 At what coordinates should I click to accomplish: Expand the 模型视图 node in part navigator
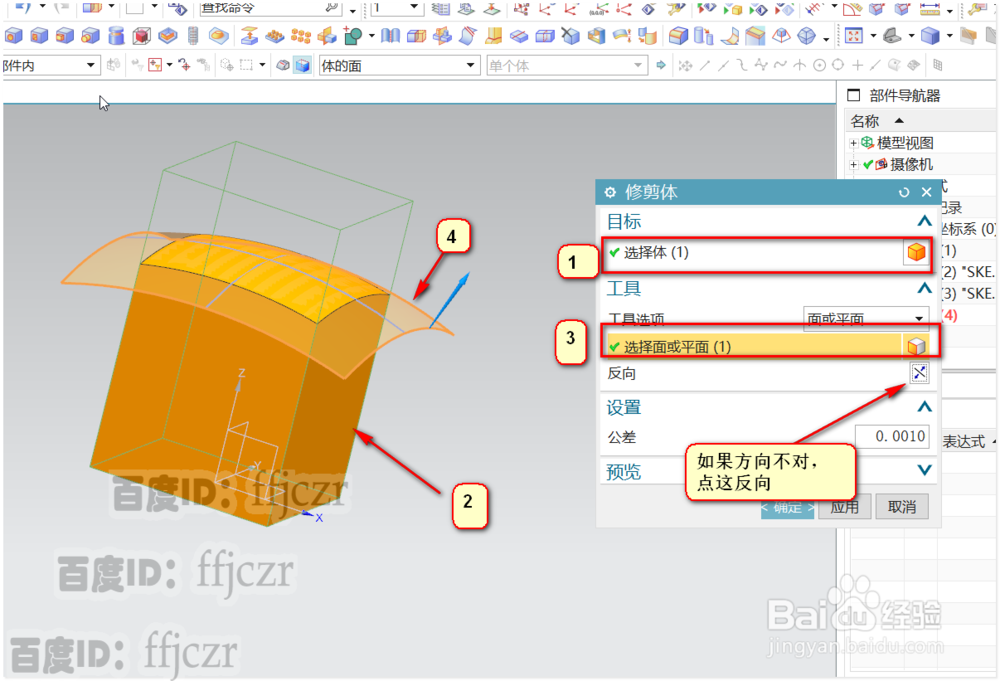849,141
